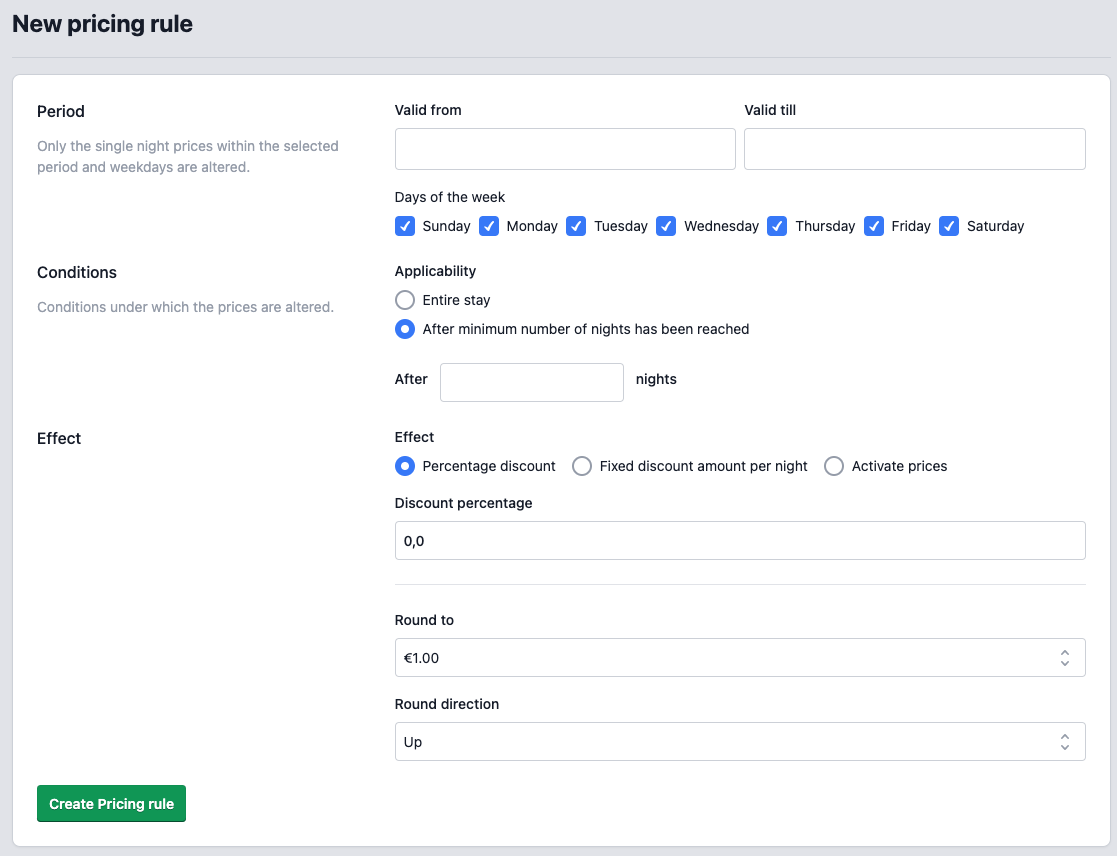Select Percentage discount effect

click(405, 466)
